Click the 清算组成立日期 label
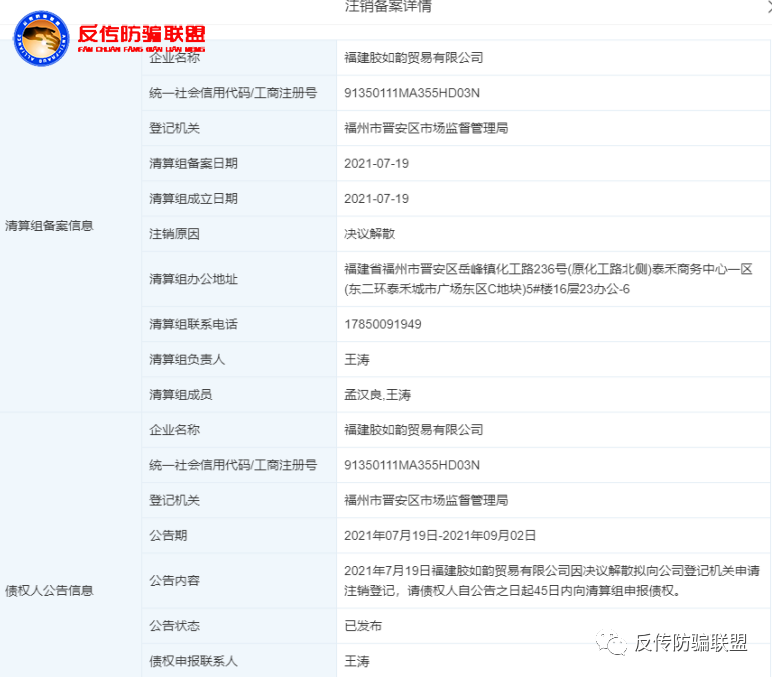 pyautogui.click(x=193, y=199)
